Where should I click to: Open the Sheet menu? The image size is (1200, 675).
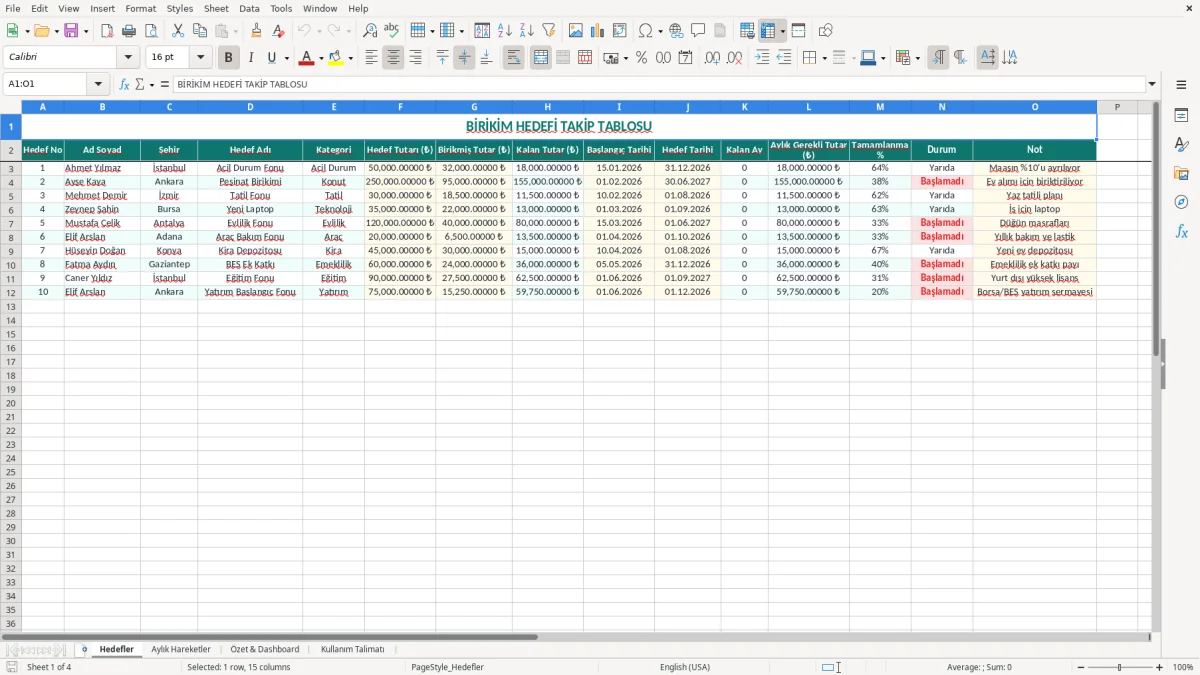(x=216, y=8)
